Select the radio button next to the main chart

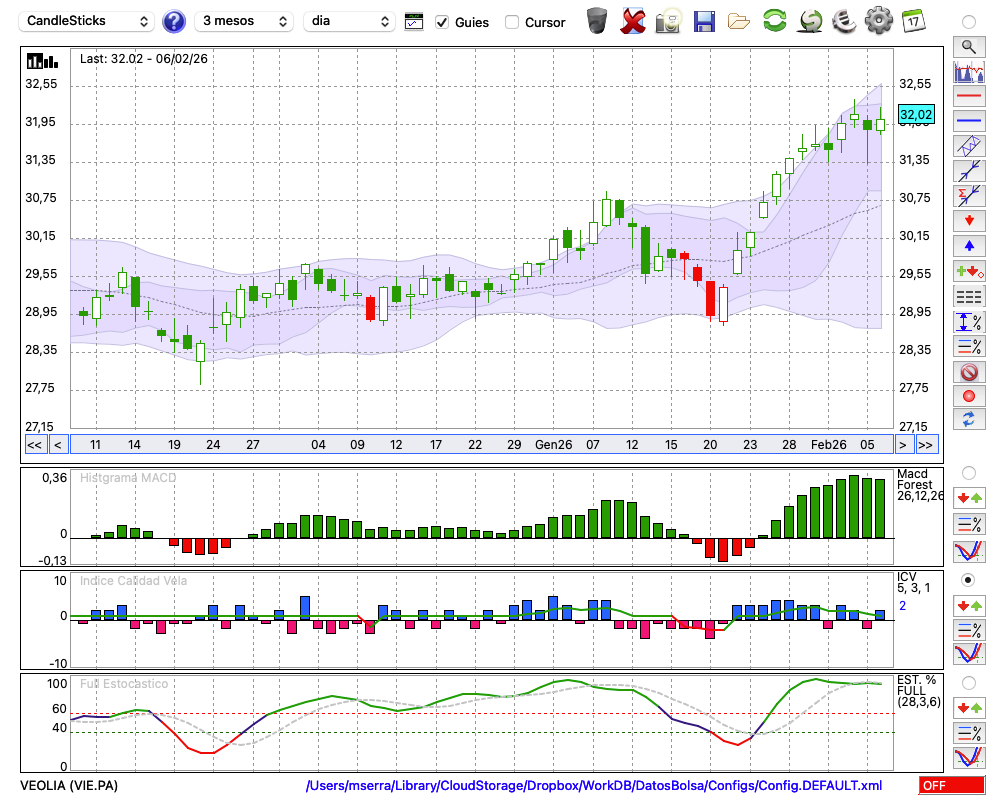tap(969, 22)
